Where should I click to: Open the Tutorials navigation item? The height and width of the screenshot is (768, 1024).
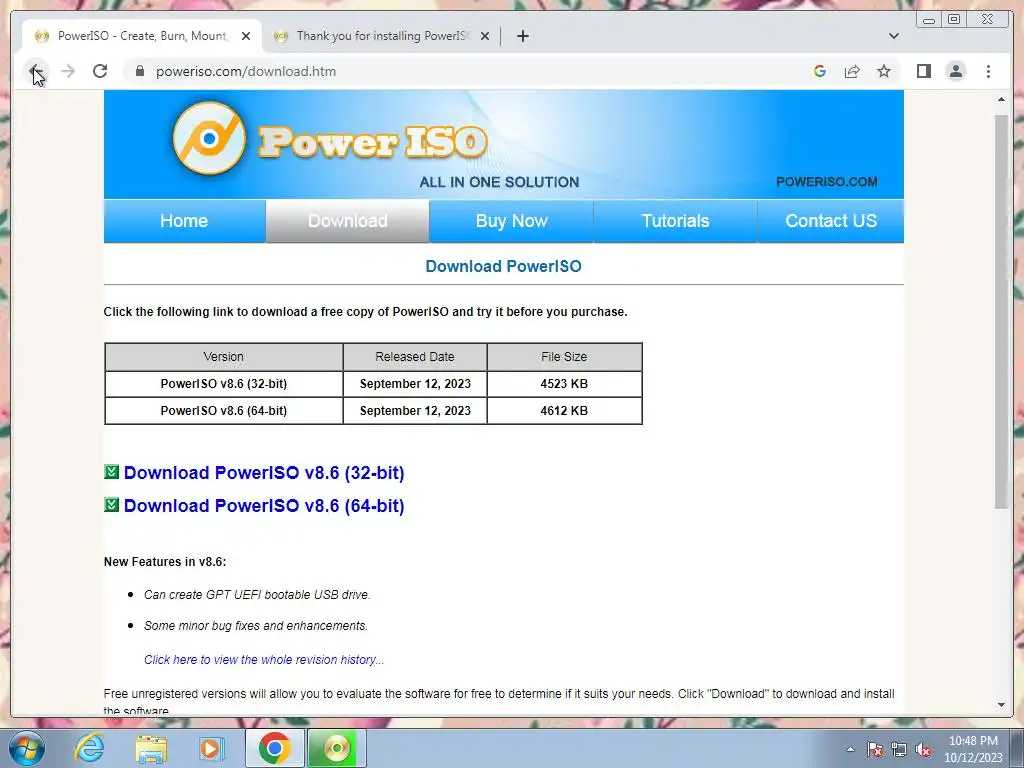click(x=675, y=221)
